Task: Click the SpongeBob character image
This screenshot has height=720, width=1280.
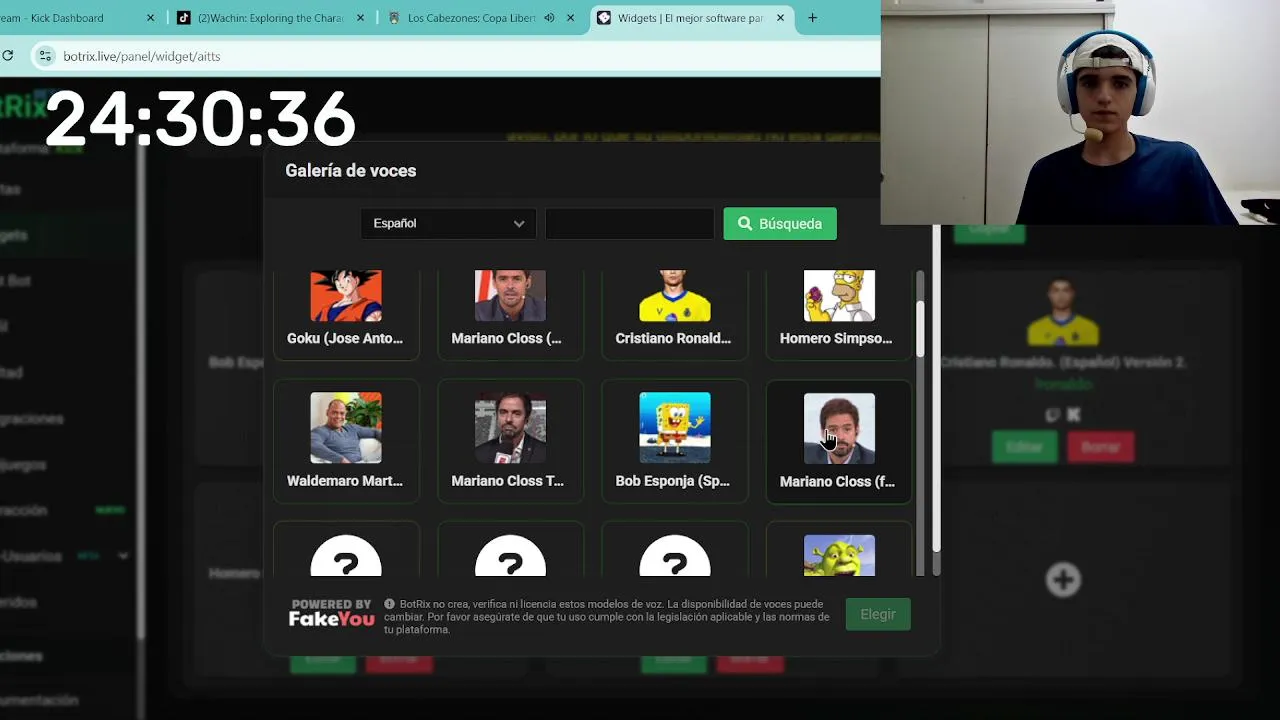Action: pyautogui.click(x=675, y=428)
